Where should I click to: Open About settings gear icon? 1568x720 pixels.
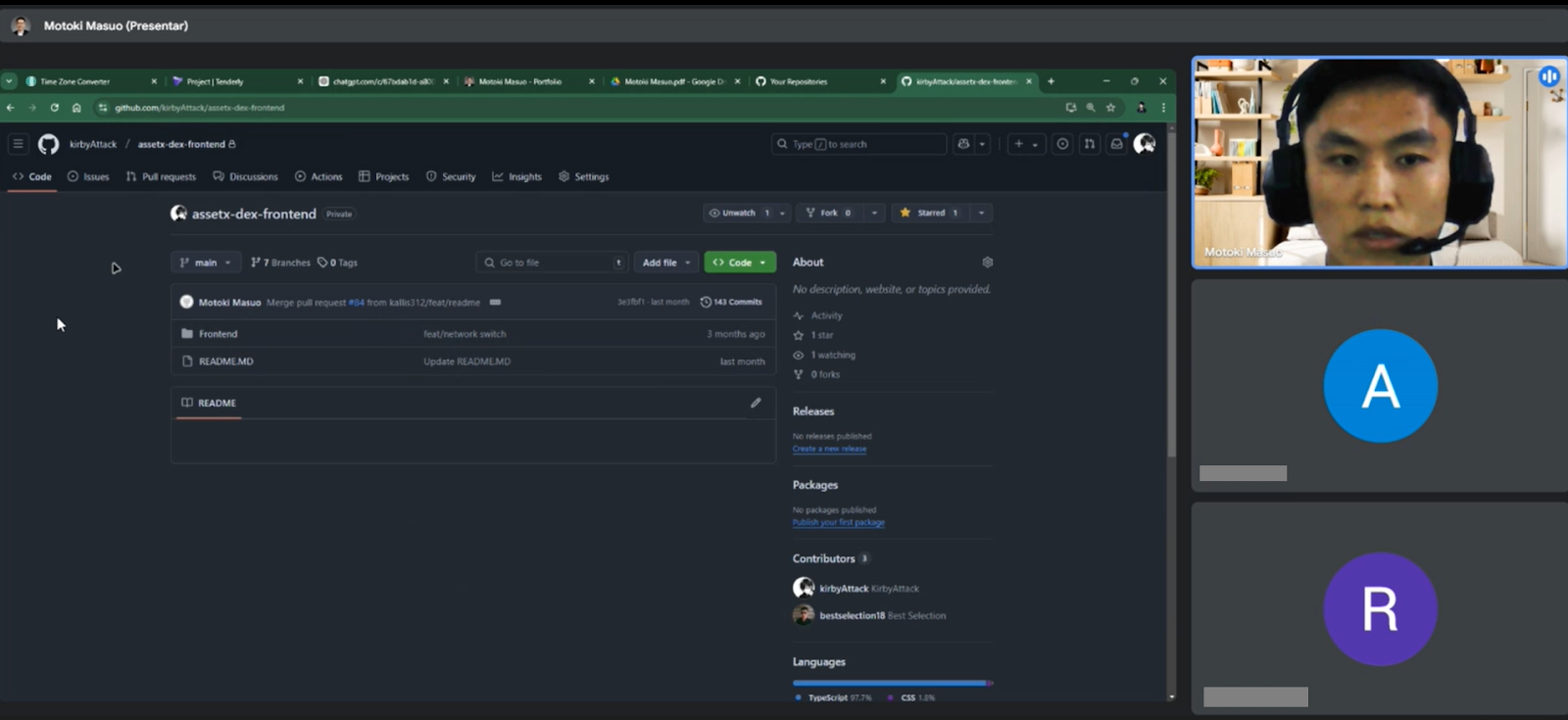987,263
